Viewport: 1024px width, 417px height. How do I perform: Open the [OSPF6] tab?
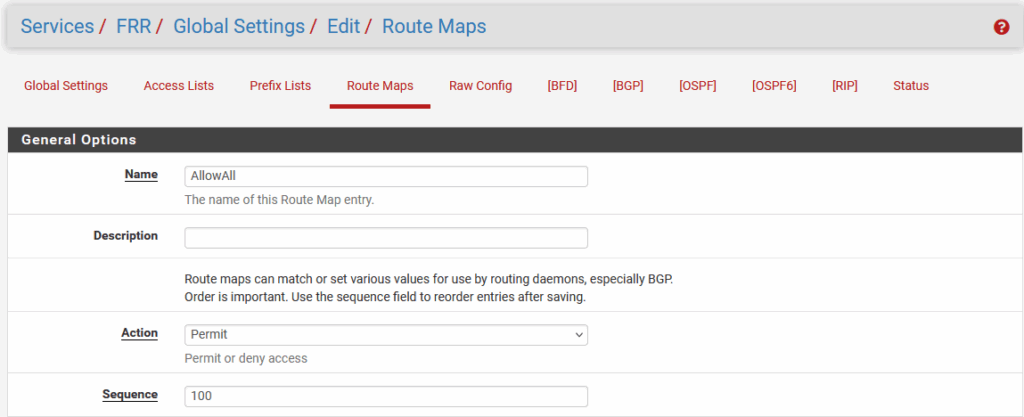[x=774, y=86]
